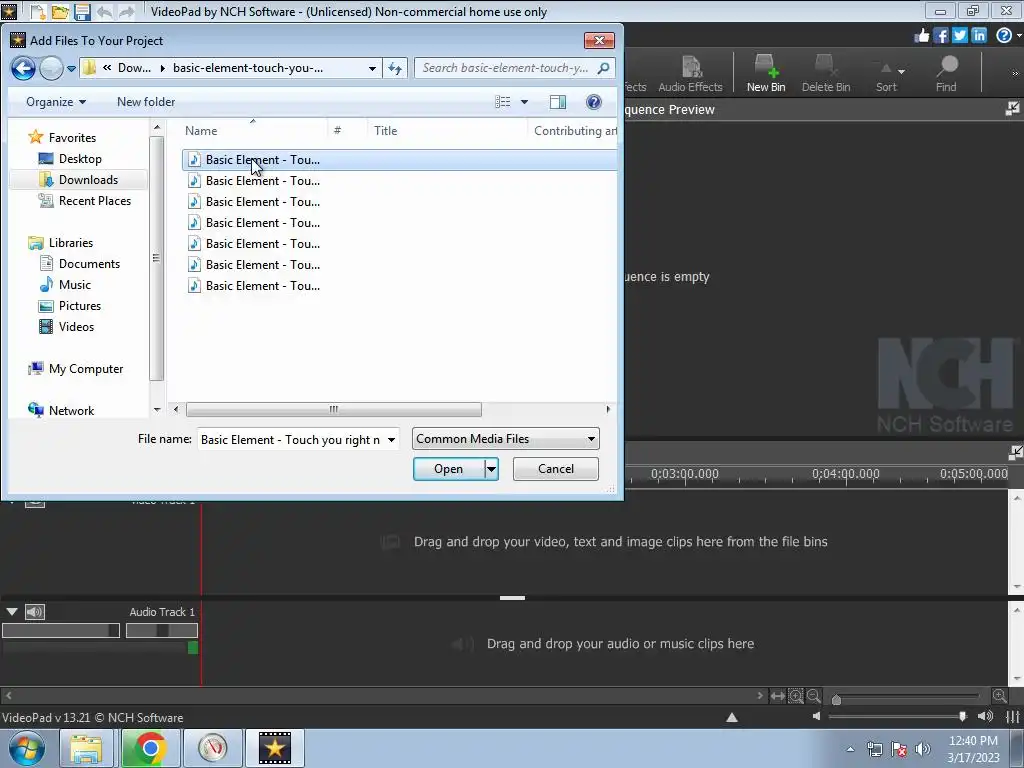
Task: Click Audio Effects toolbar button
Action: [690, 74]
